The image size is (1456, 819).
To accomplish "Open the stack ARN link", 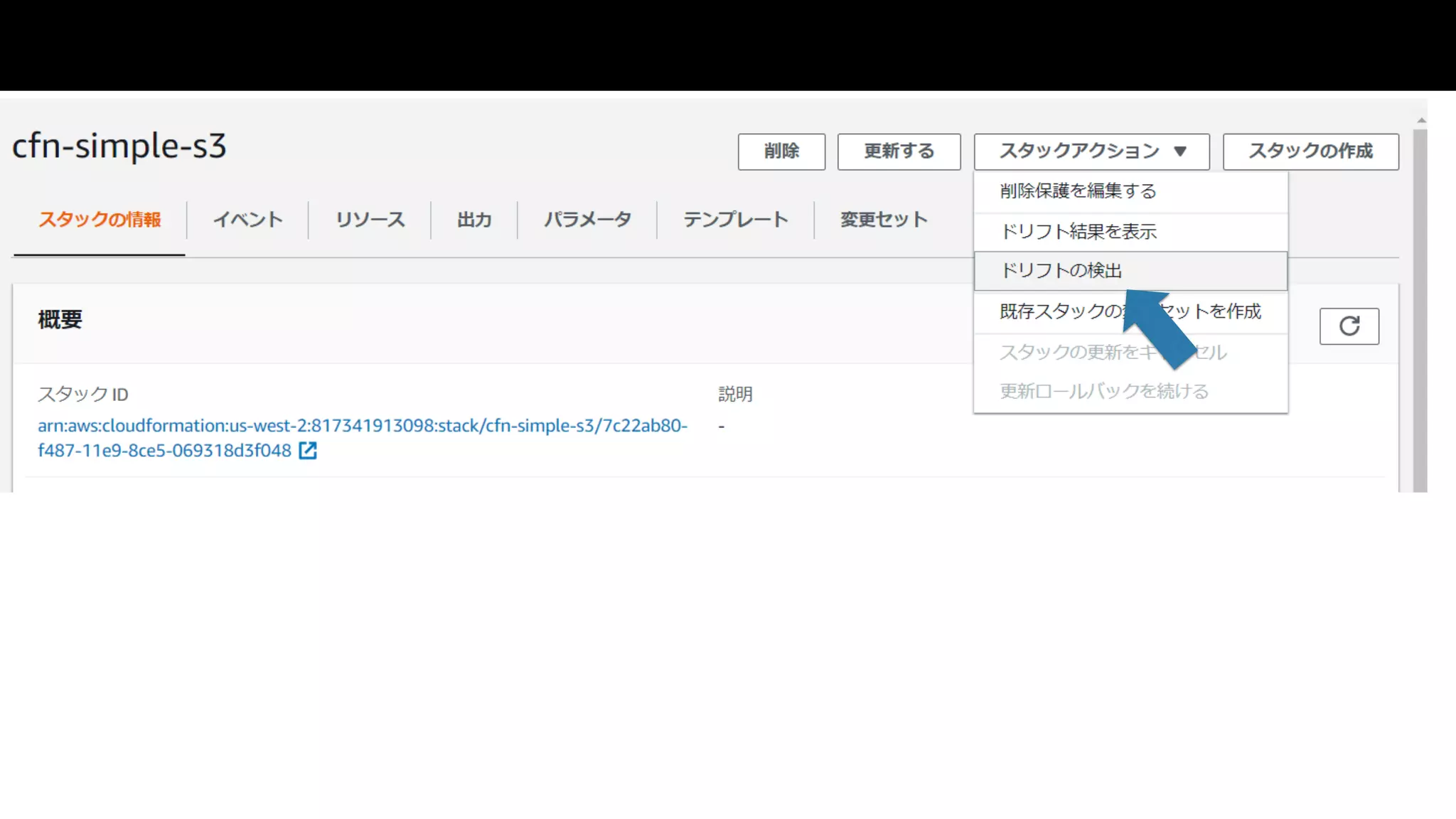I will [362, 426].
